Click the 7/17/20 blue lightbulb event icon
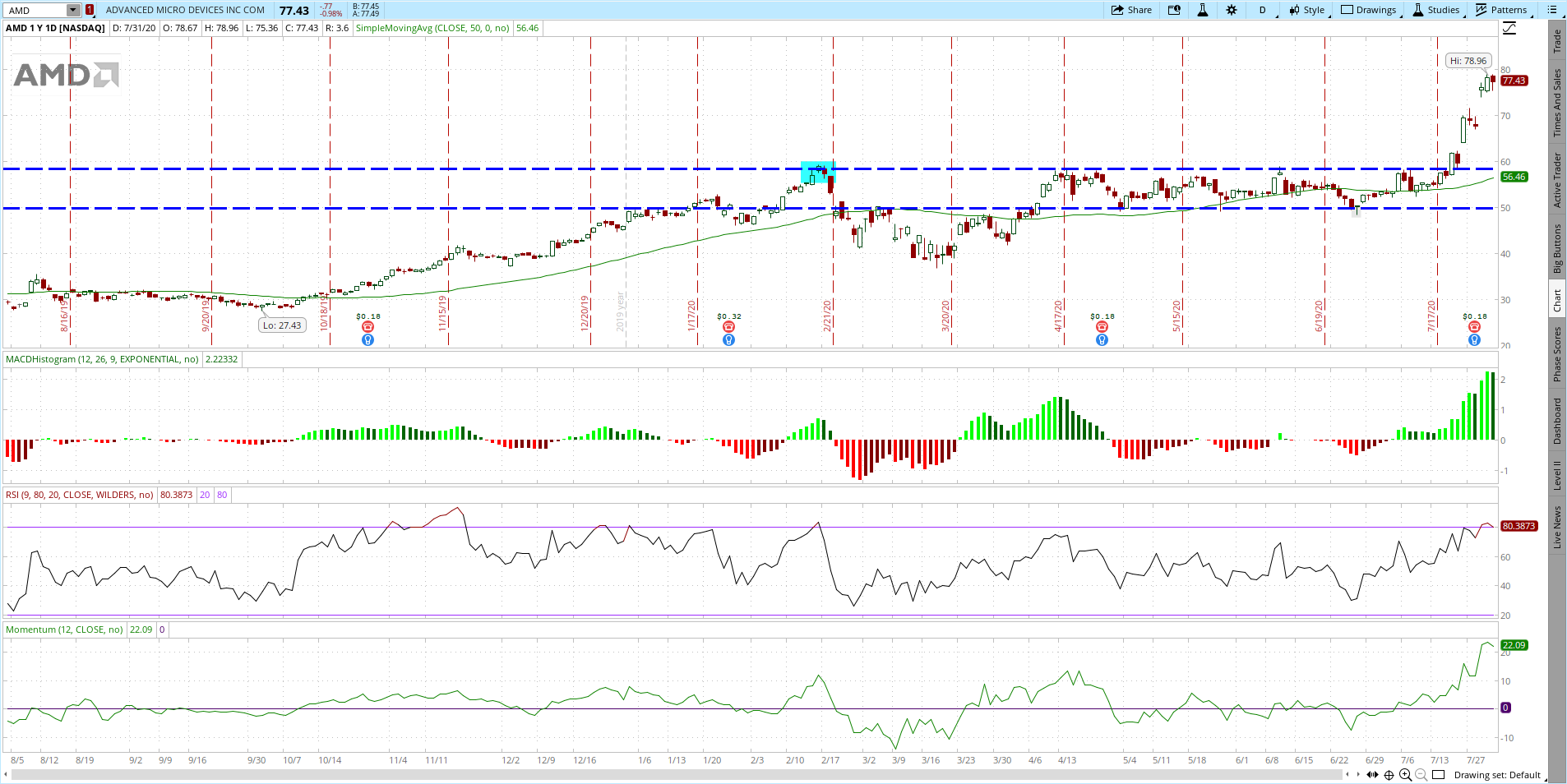Viewport: 1567px width, 784px height. [1474, 339]
